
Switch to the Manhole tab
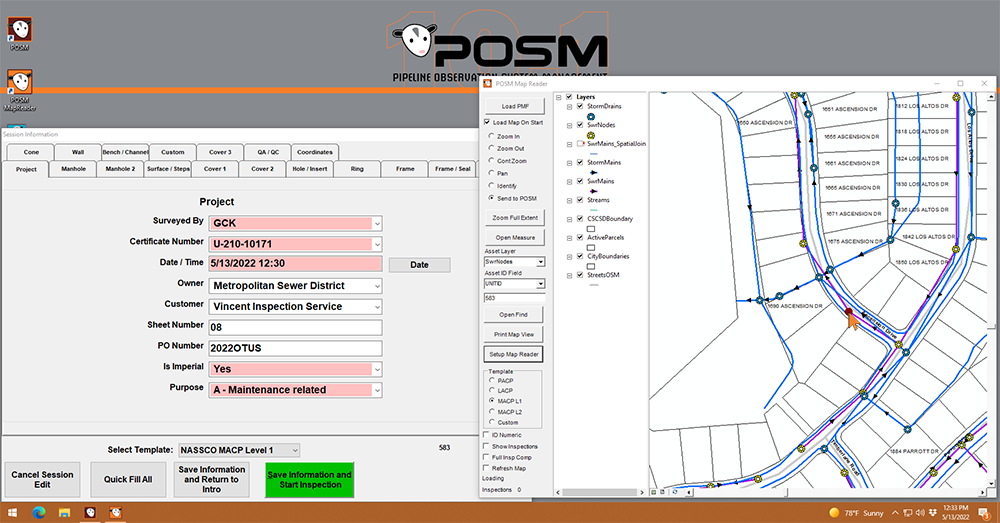(73, 169)
